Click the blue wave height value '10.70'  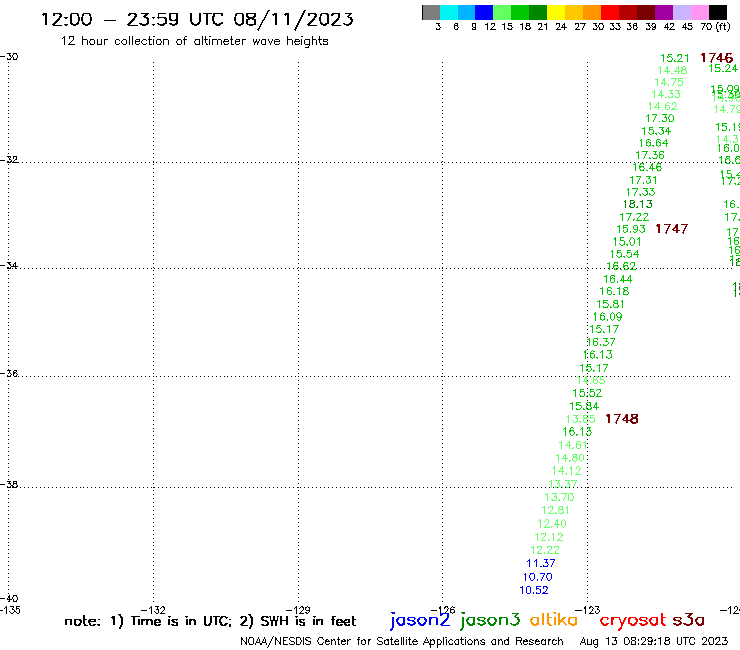[x=538, y=577]
